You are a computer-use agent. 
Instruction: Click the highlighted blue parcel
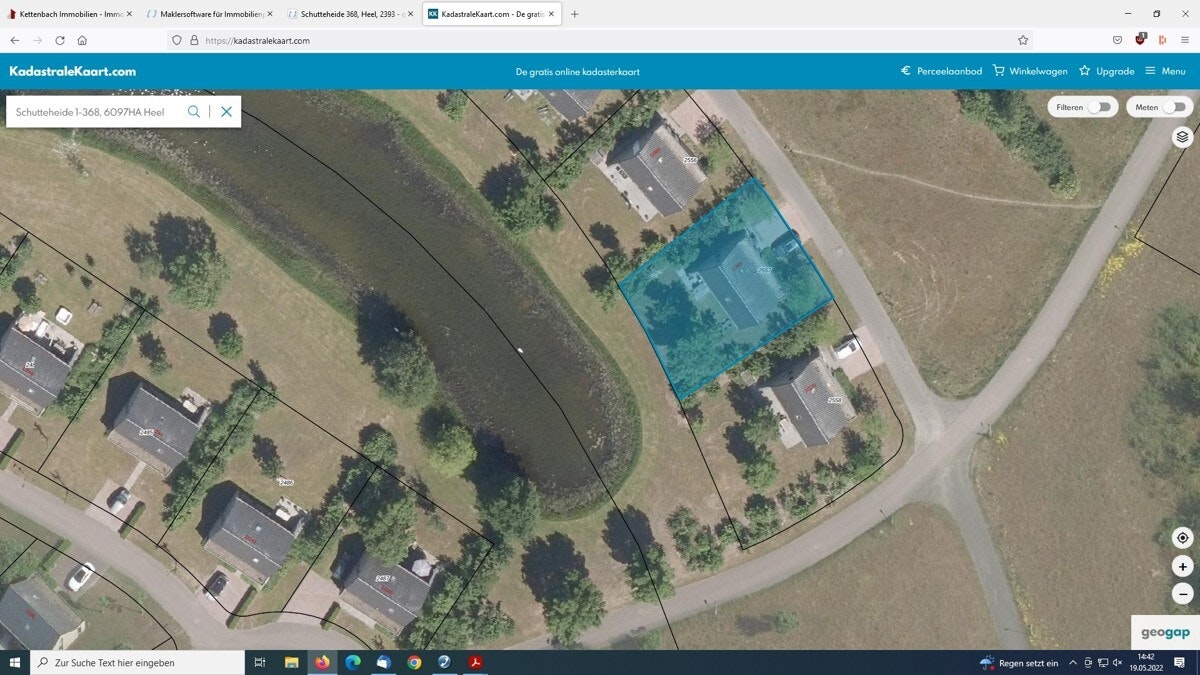tap(725, 290)
